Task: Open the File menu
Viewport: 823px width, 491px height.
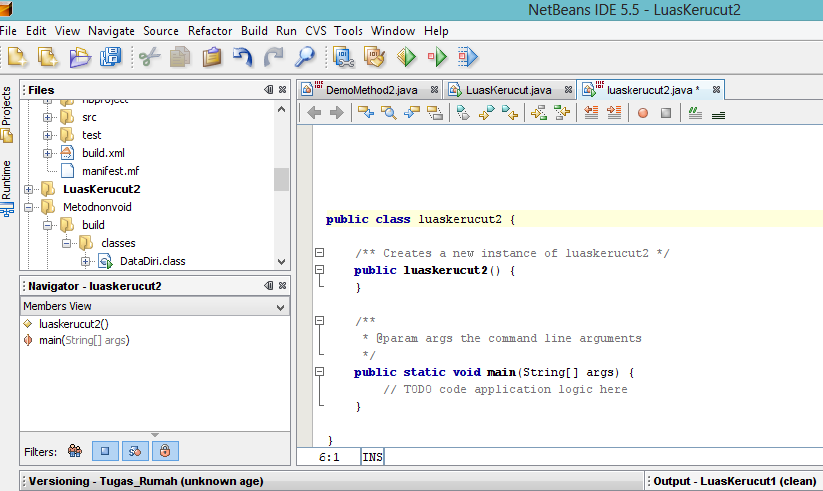Action: (8, 31)
